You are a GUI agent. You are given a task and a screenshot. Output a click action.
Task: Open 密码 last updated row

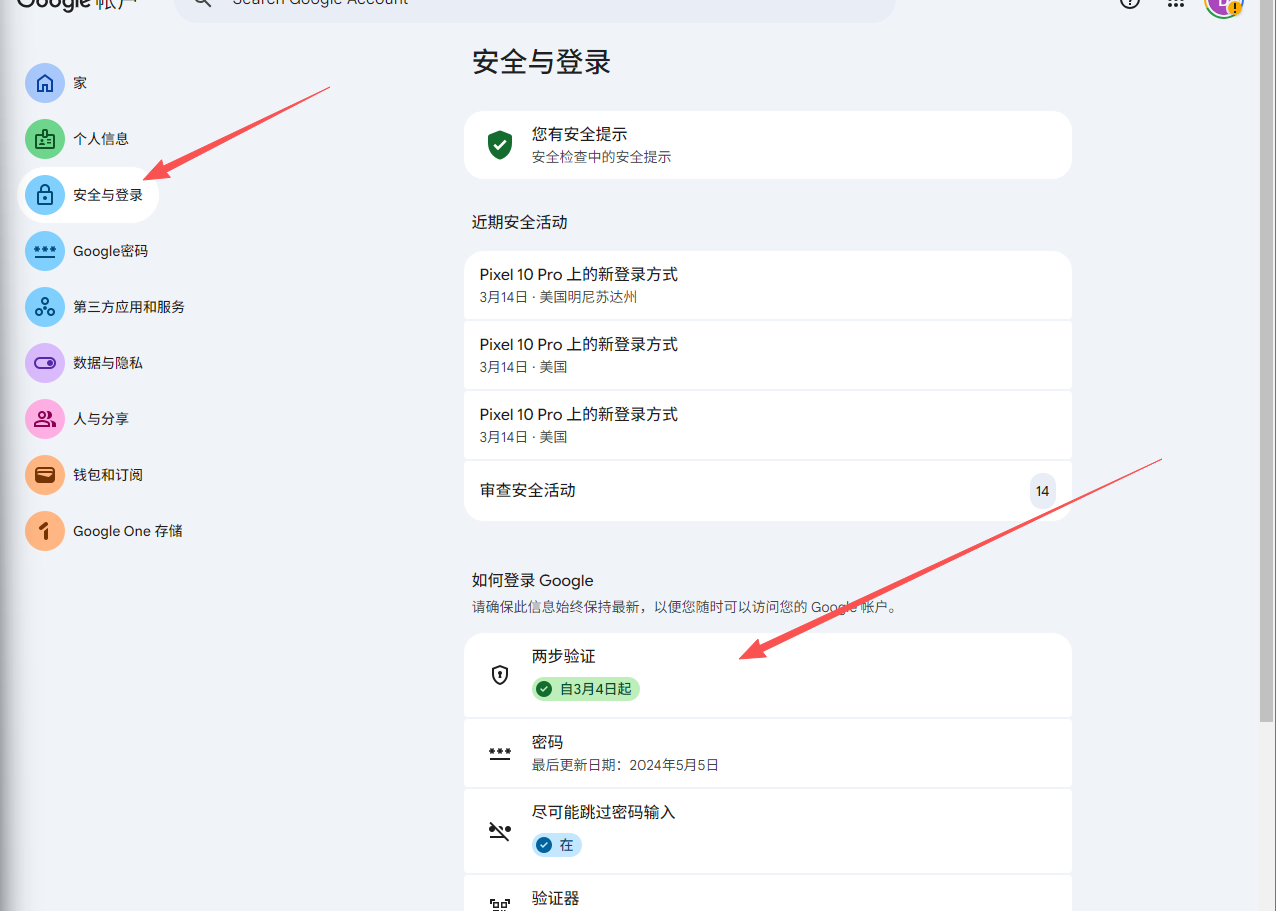pos(767,753)
